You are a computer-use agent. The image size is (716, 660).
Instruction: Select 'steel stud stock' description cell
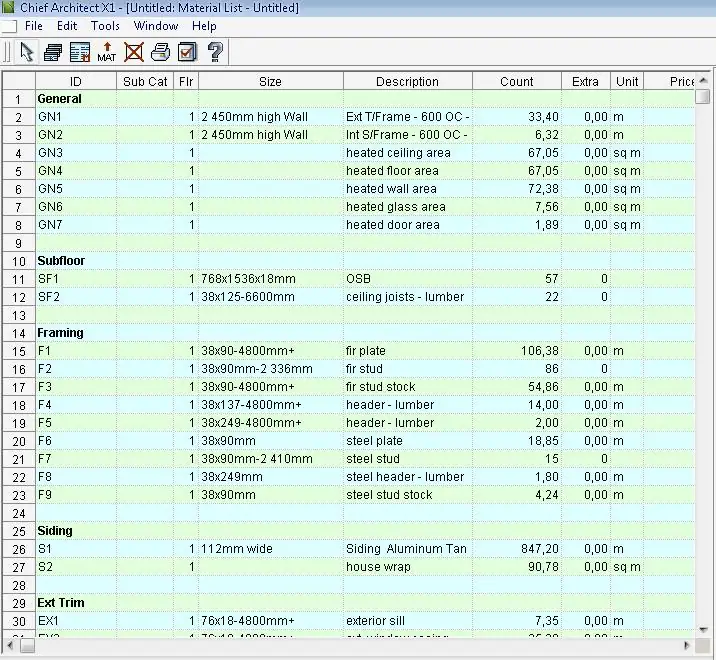(x=407, y=495)
